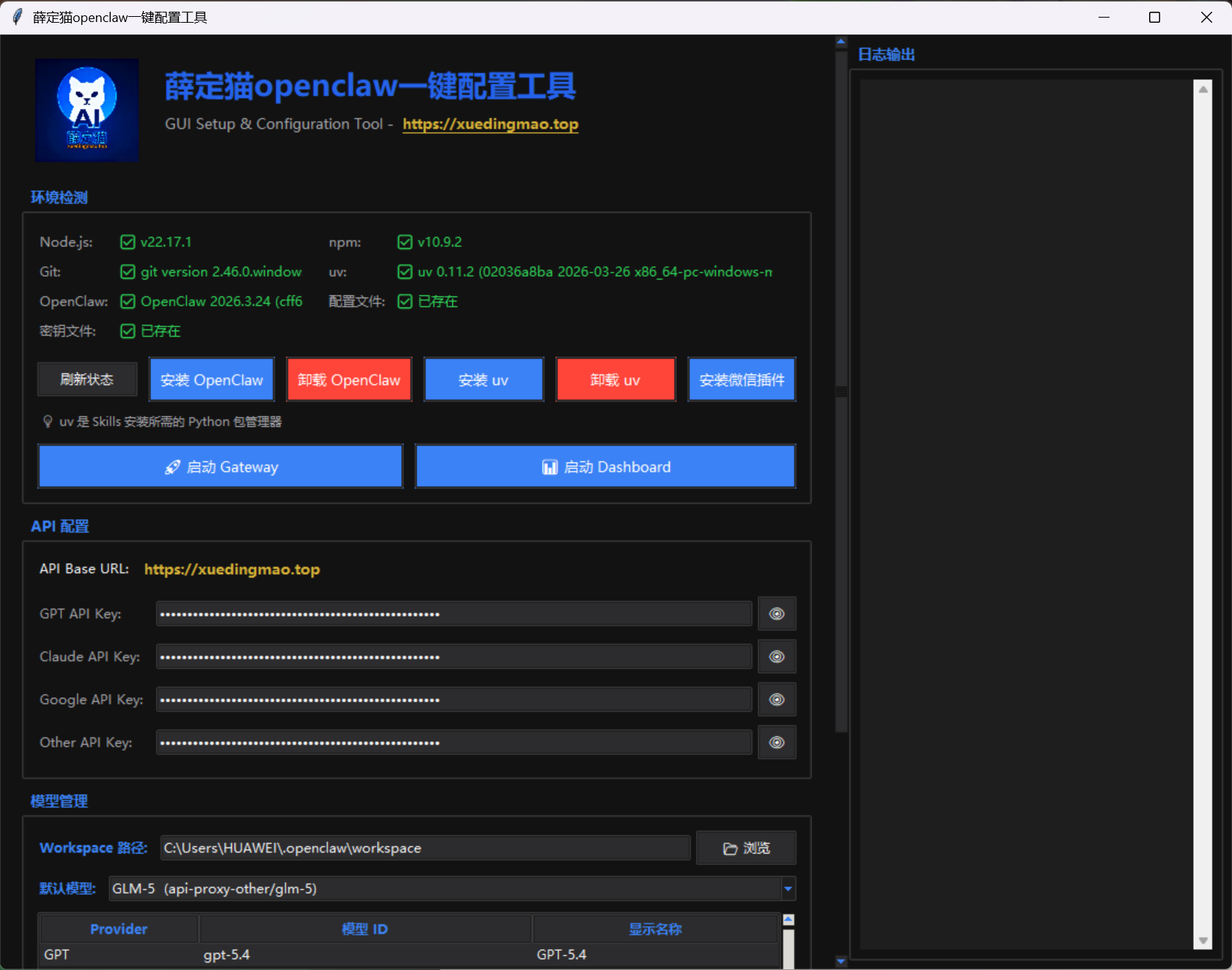Open API Base URL link xuedingmao.top

pyautogui.click(x=232, y=569)
